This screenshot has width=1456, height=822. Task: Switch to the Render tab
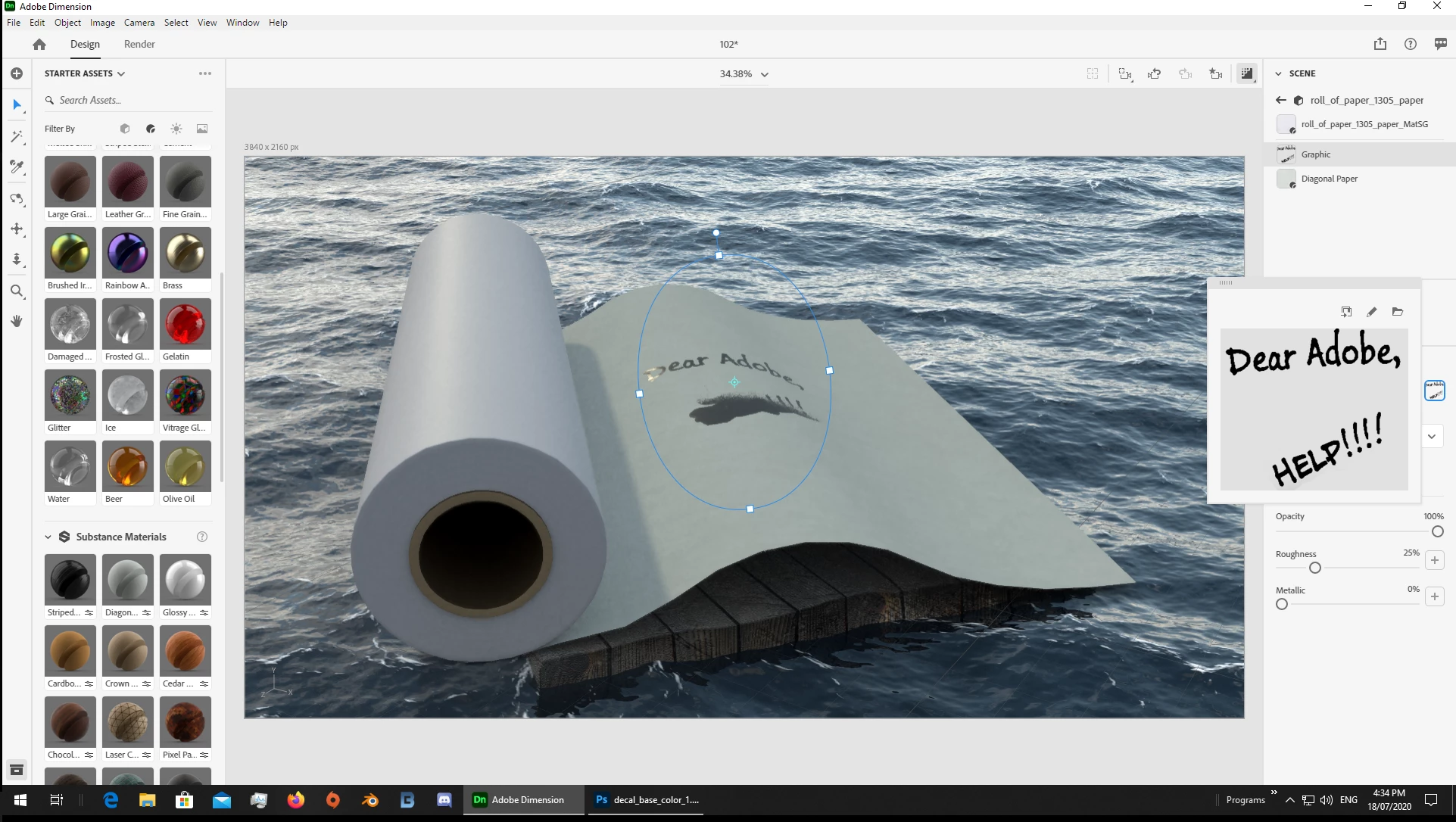tap(139, 44)
